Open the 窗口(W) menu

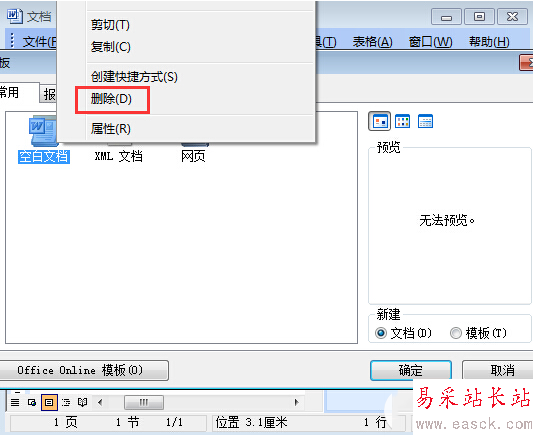[x=430, y=42]
